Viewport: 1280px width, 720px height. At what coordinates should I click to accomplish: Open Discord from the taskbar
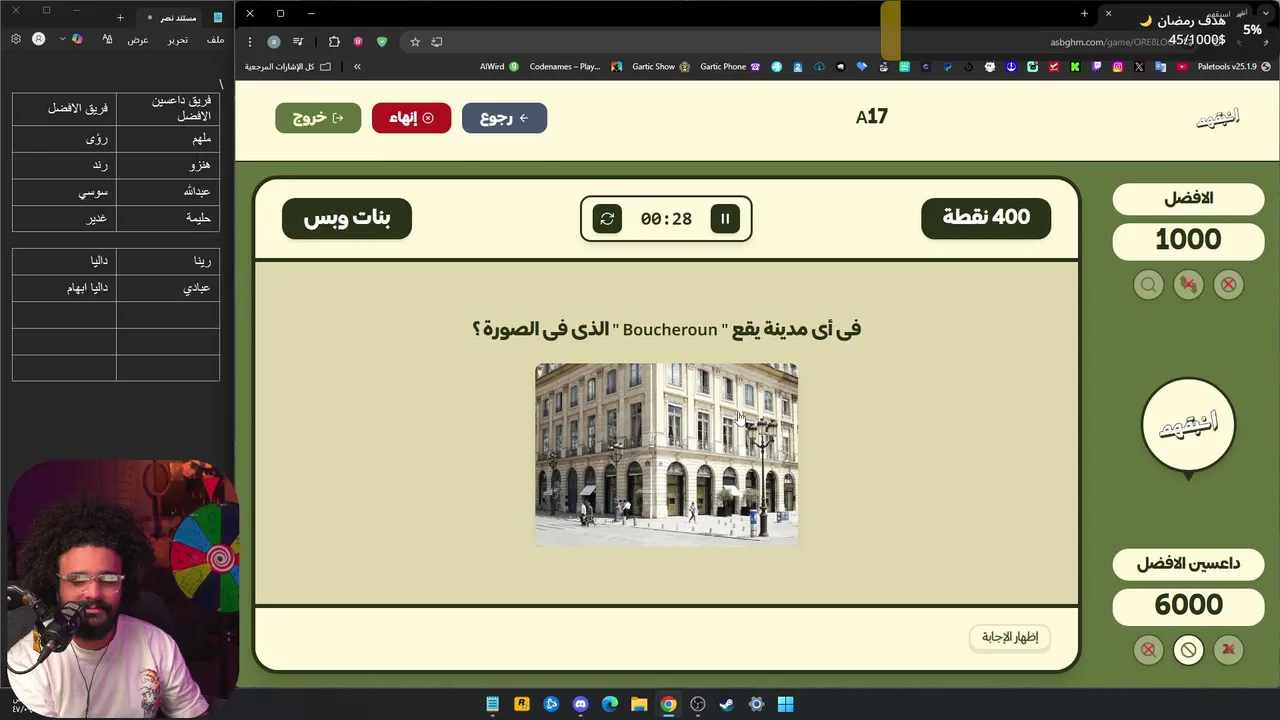pyautogui.click(x=580, y=704)
